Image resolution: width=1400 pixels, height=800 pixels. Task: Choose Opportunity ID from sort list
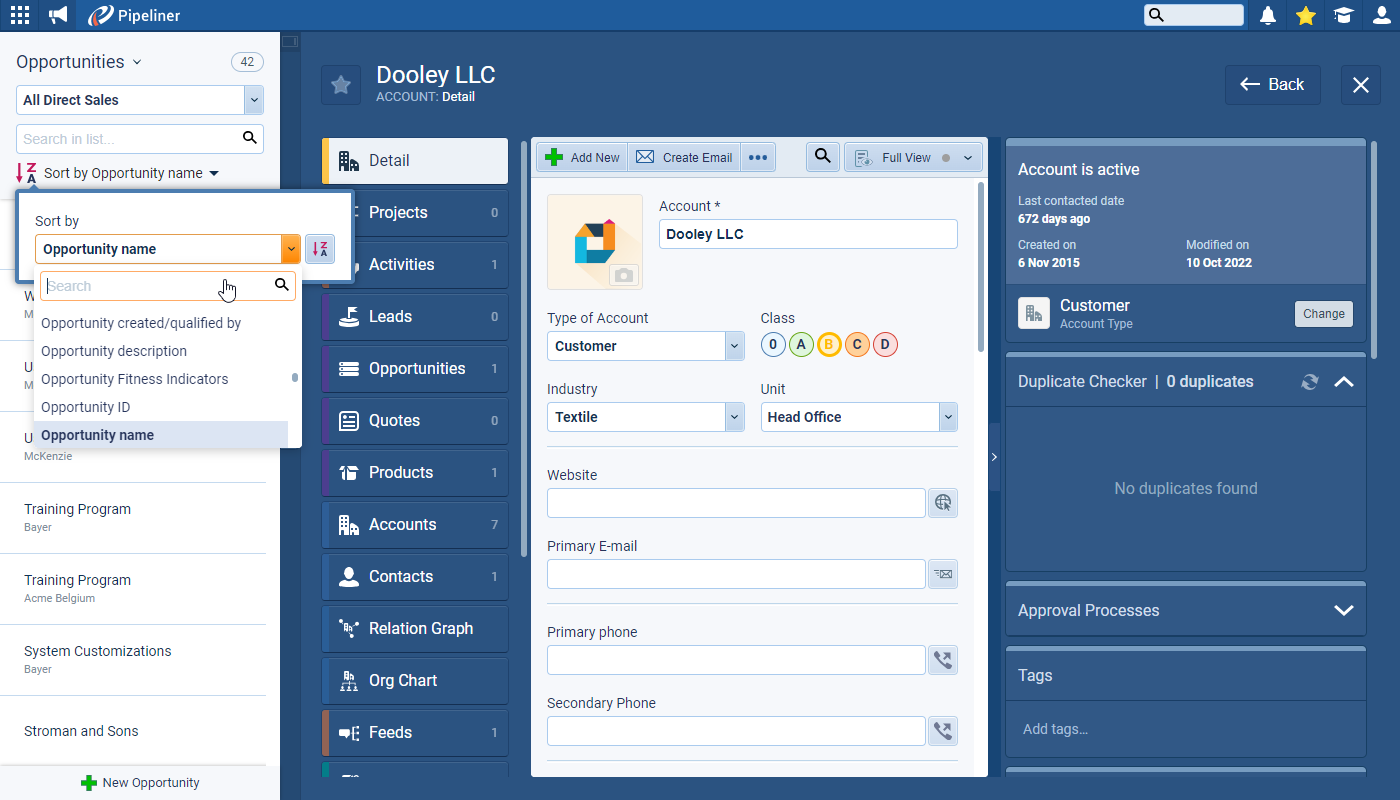[x=86, y=407]
